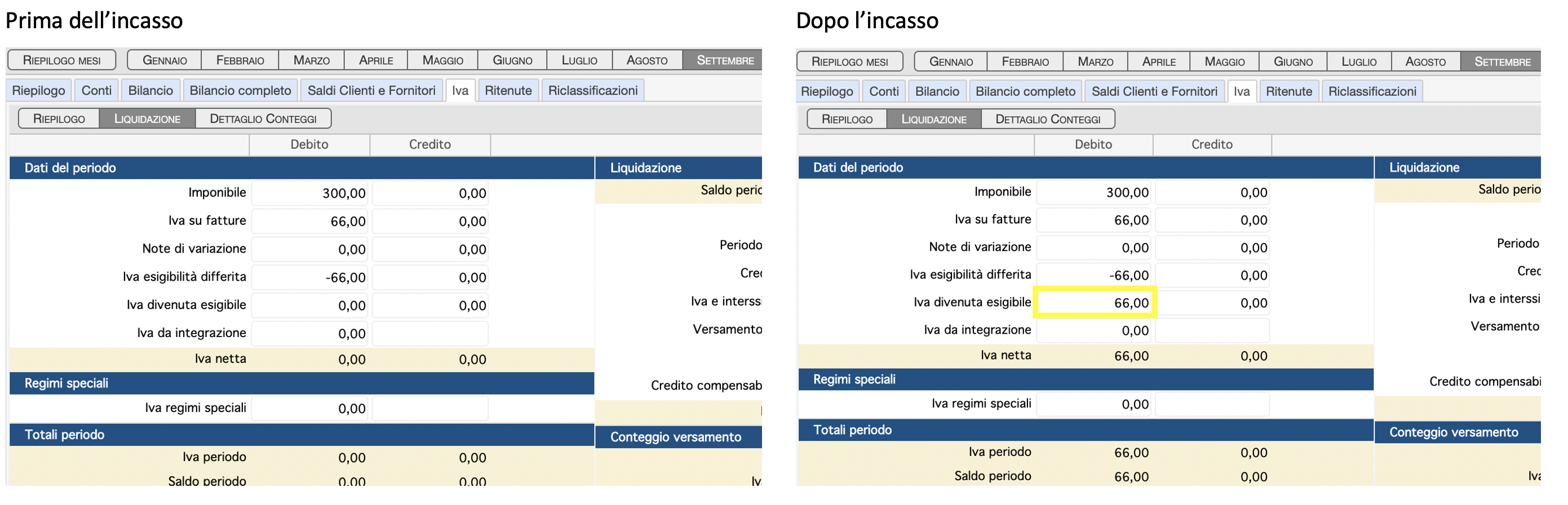Select Settembre month in the Dopo l'incasso panel
1568x505 pixels.
click(1501, 61)
